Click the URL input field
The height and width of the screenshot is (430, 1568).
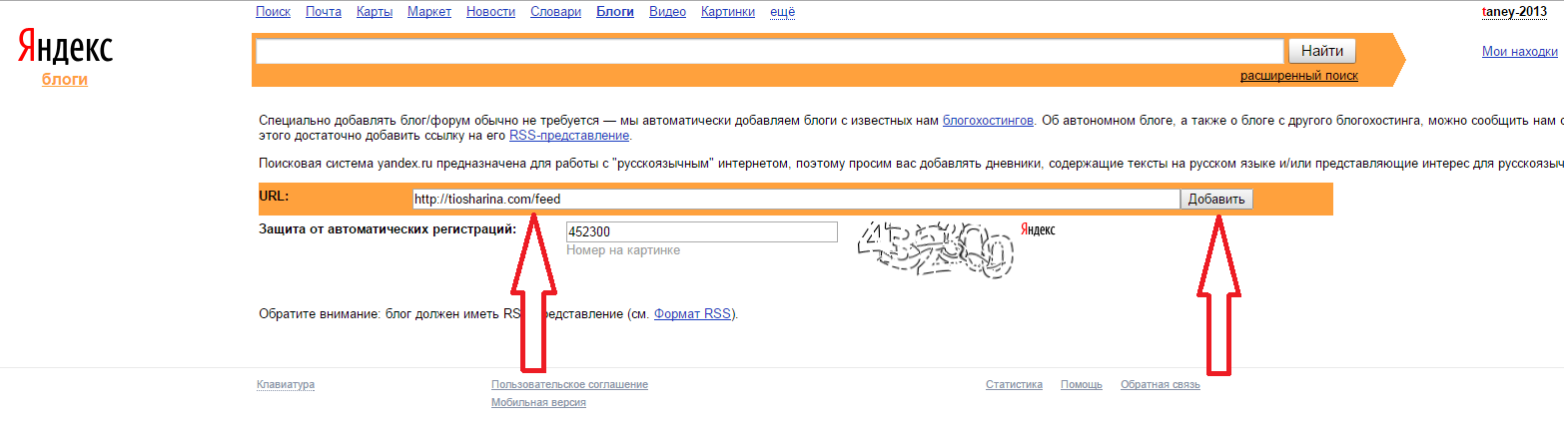796,199
